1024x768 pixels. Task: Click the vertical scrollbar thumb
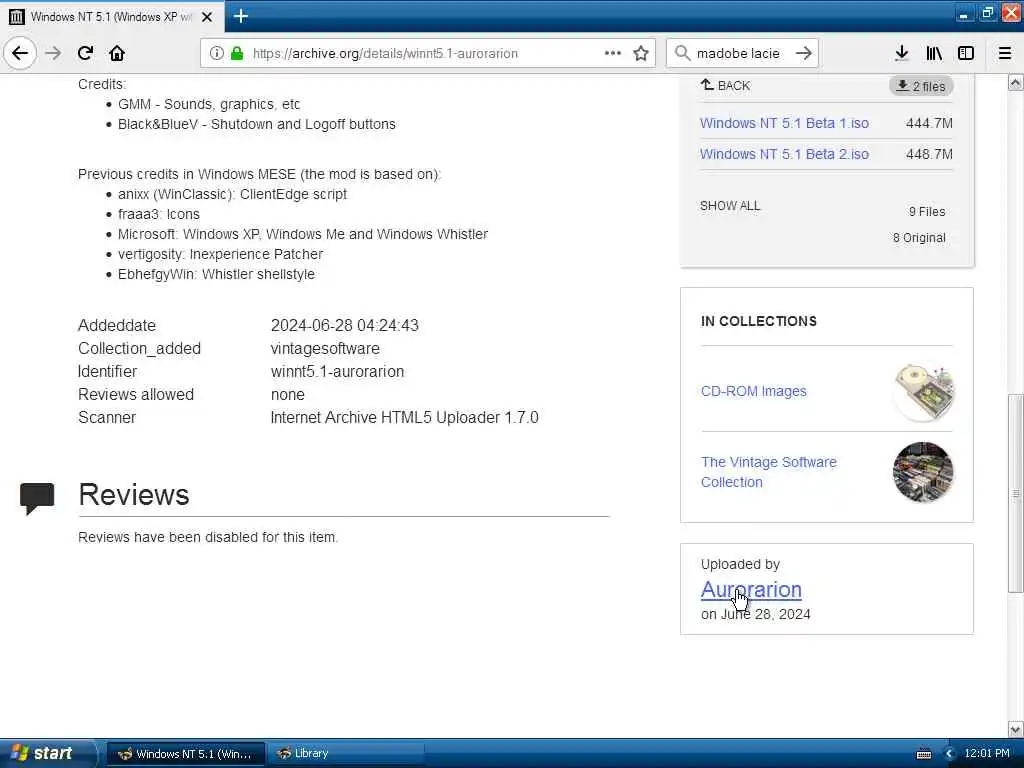pyautogui.click(x=1015, y=493)
